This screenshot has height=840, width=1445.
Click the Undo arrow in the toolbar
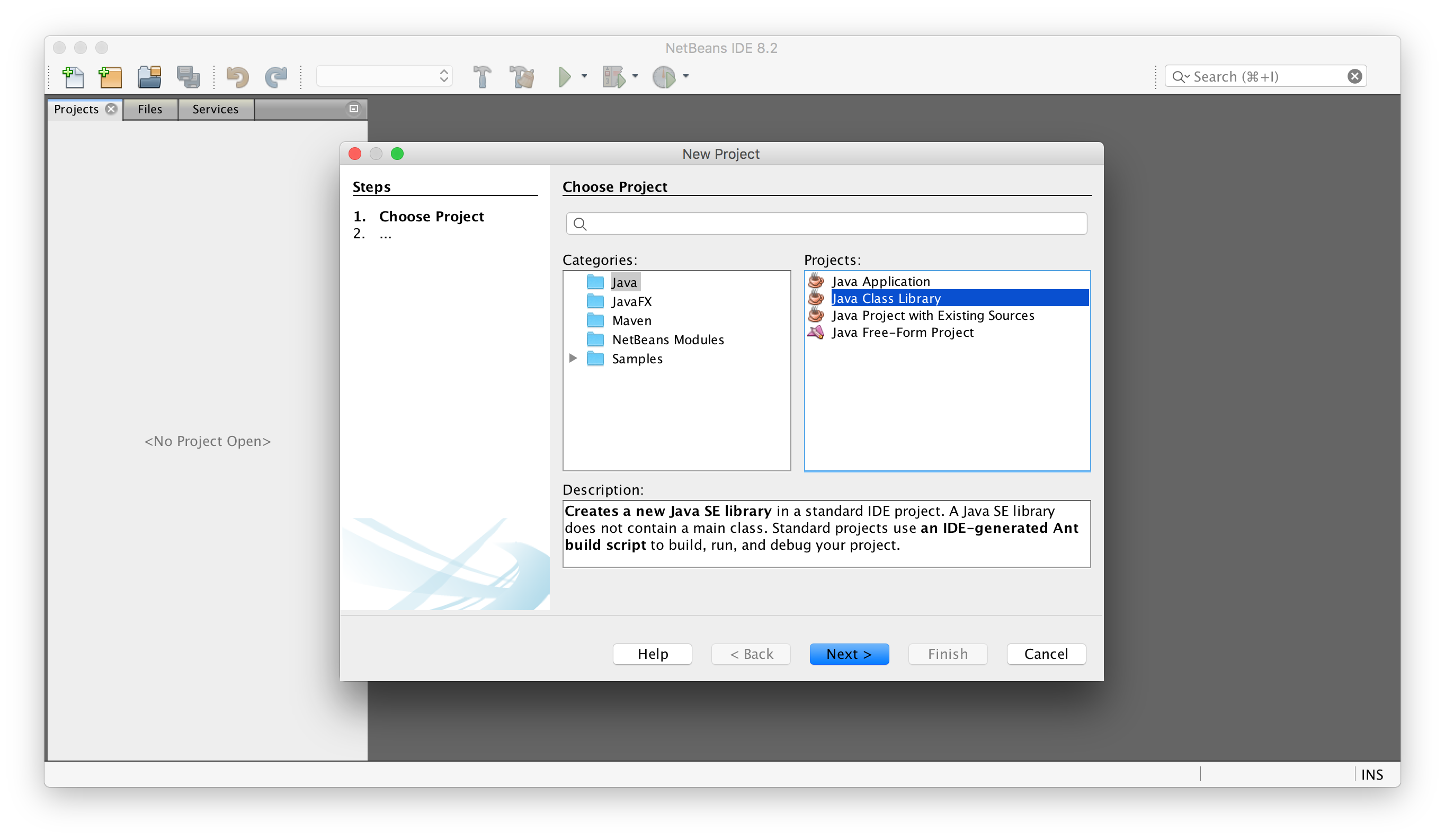(x=237, y=76)
